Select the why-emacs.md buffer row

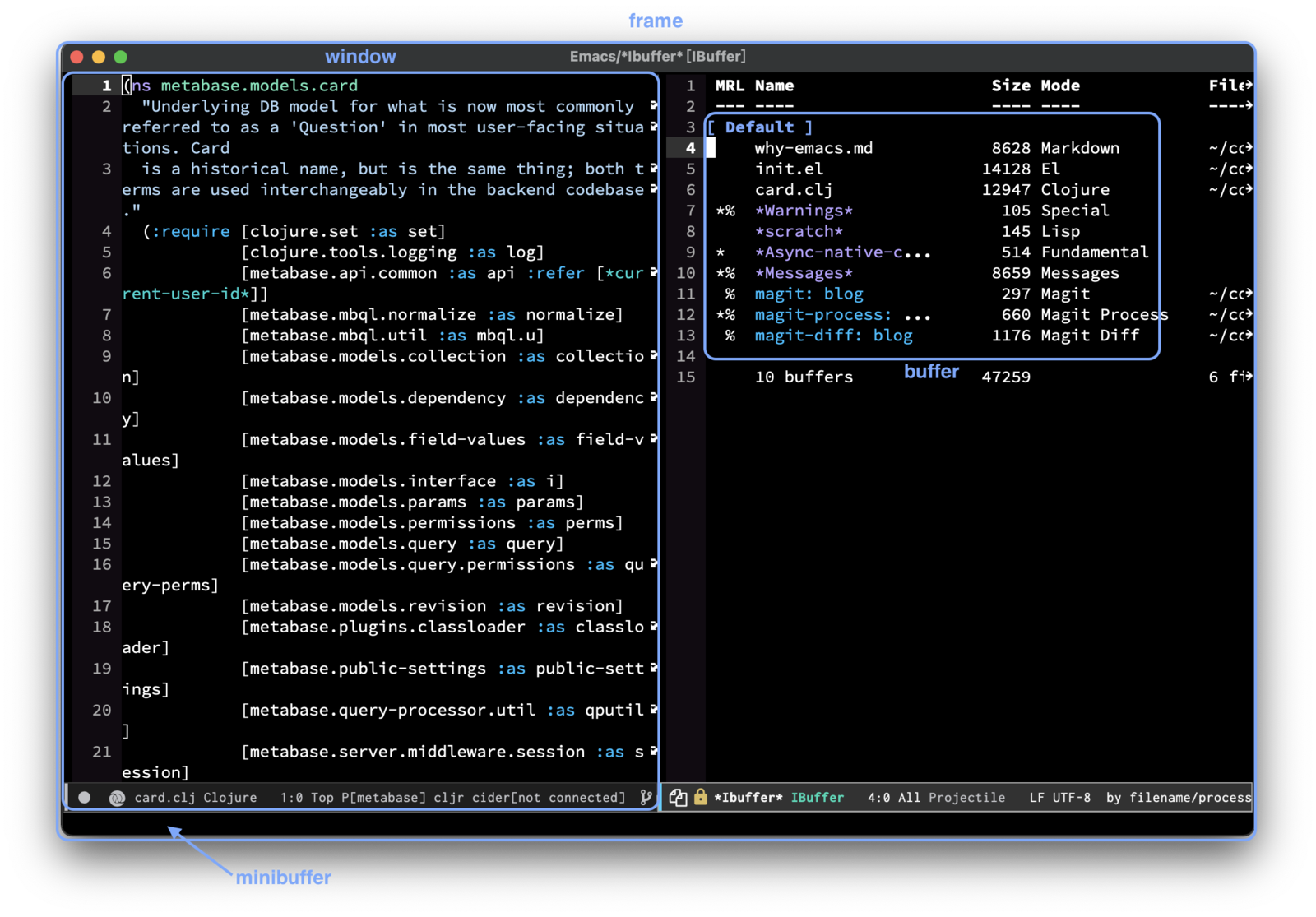click(x=813, y=148)
